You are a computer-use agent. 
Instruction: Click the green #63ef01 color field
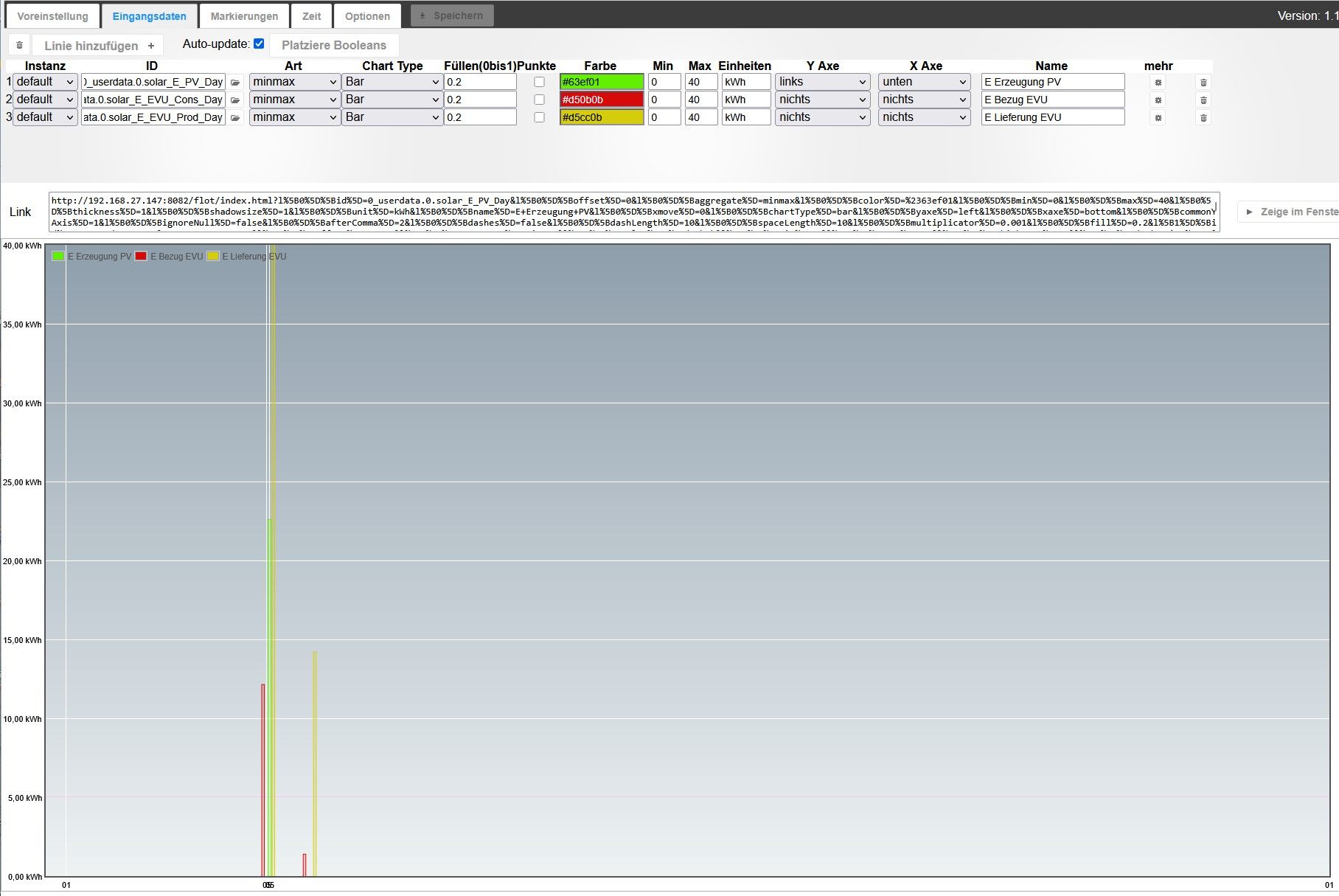click(x=602, y=82)
